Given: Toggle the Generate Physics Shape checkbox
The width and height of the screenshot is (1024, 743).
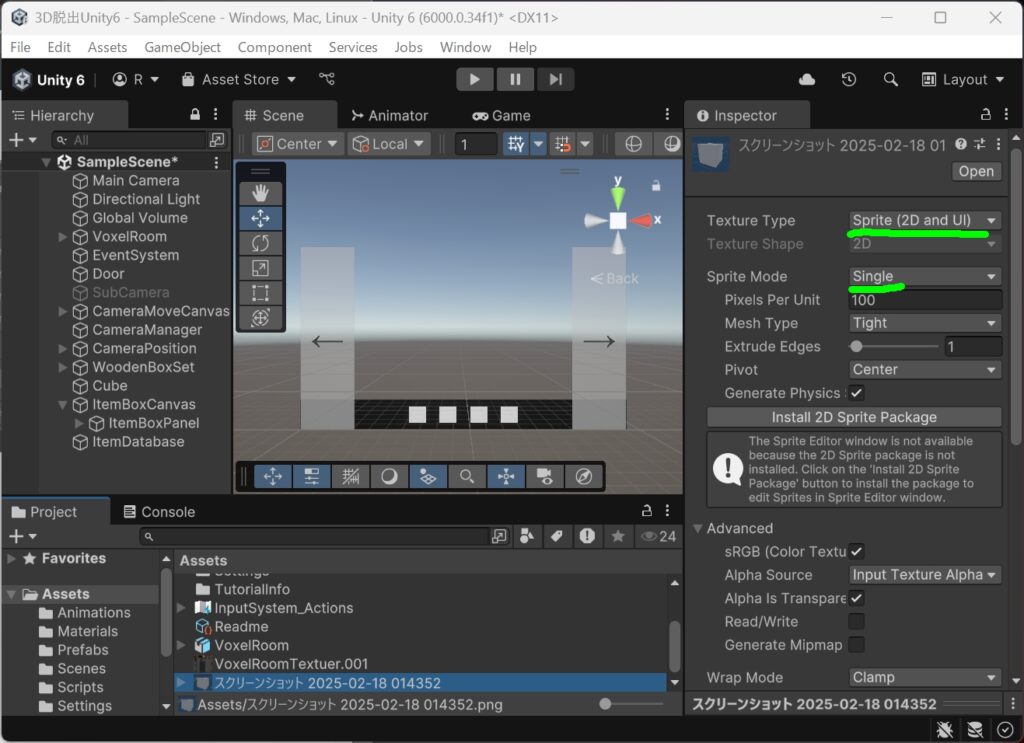Looking at the screenshot, I should pyautogui.click(x=856, y=393).
